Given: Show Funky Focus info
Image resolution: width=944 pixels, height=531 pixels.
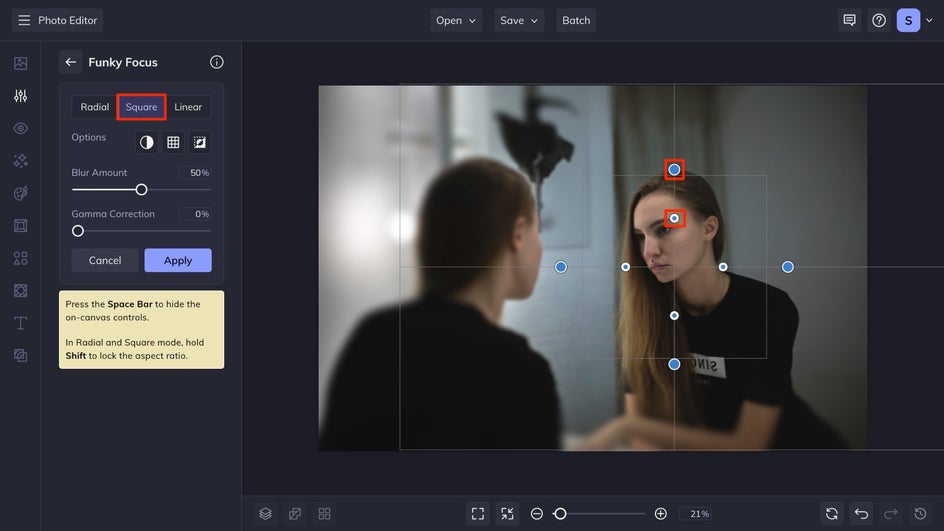Looking at the screenshot, I should coord(217,62).
